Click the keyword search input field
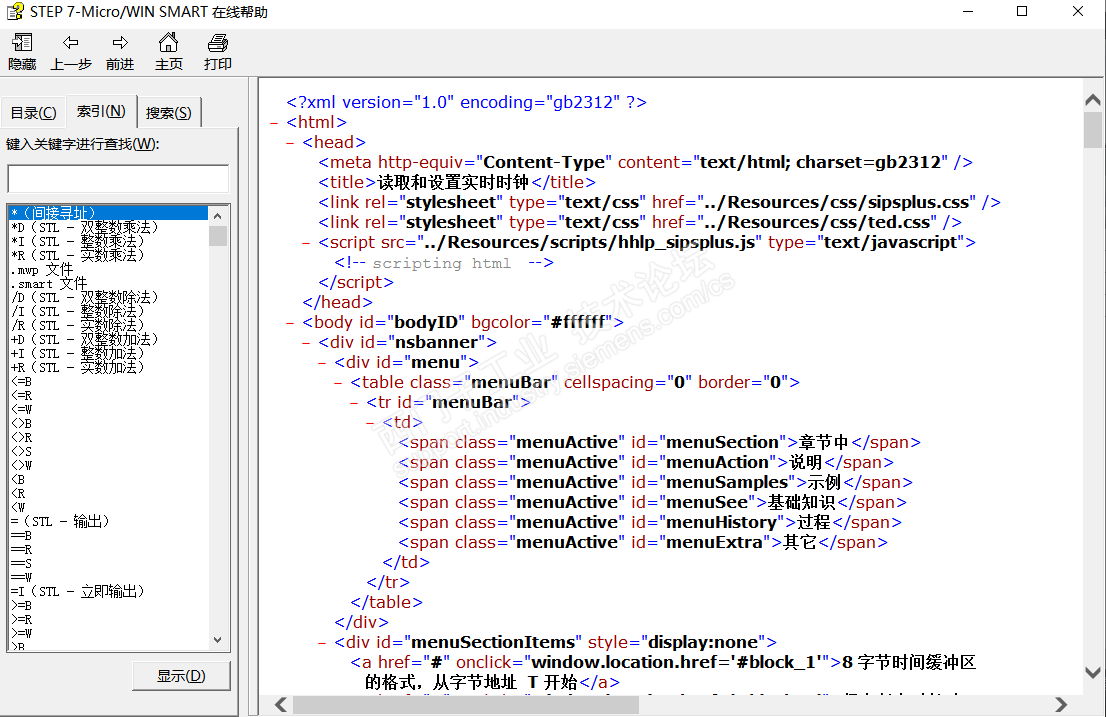 pos(118,178)
